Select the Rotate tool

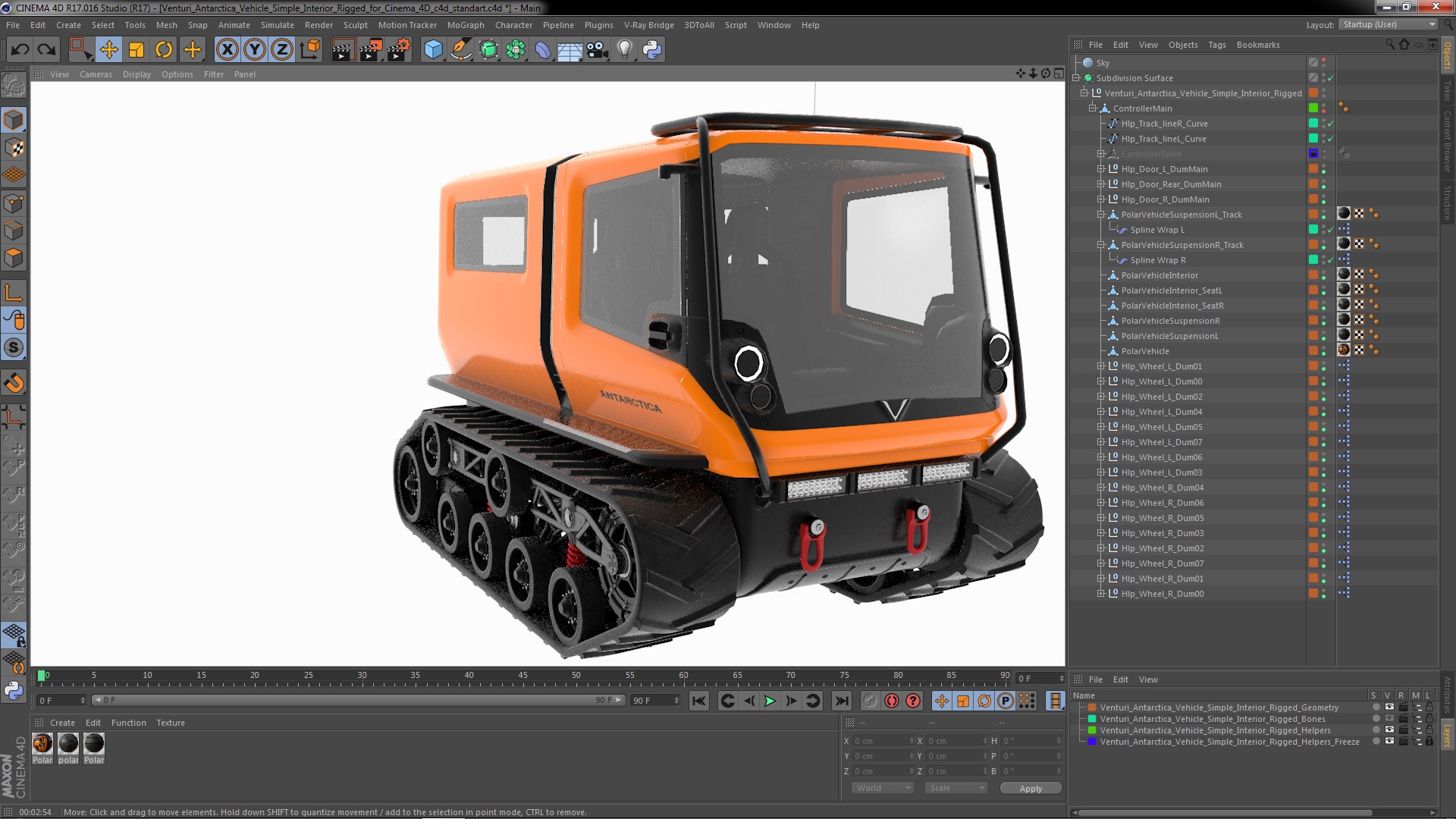pyautogui.click(x=164, y=50)
